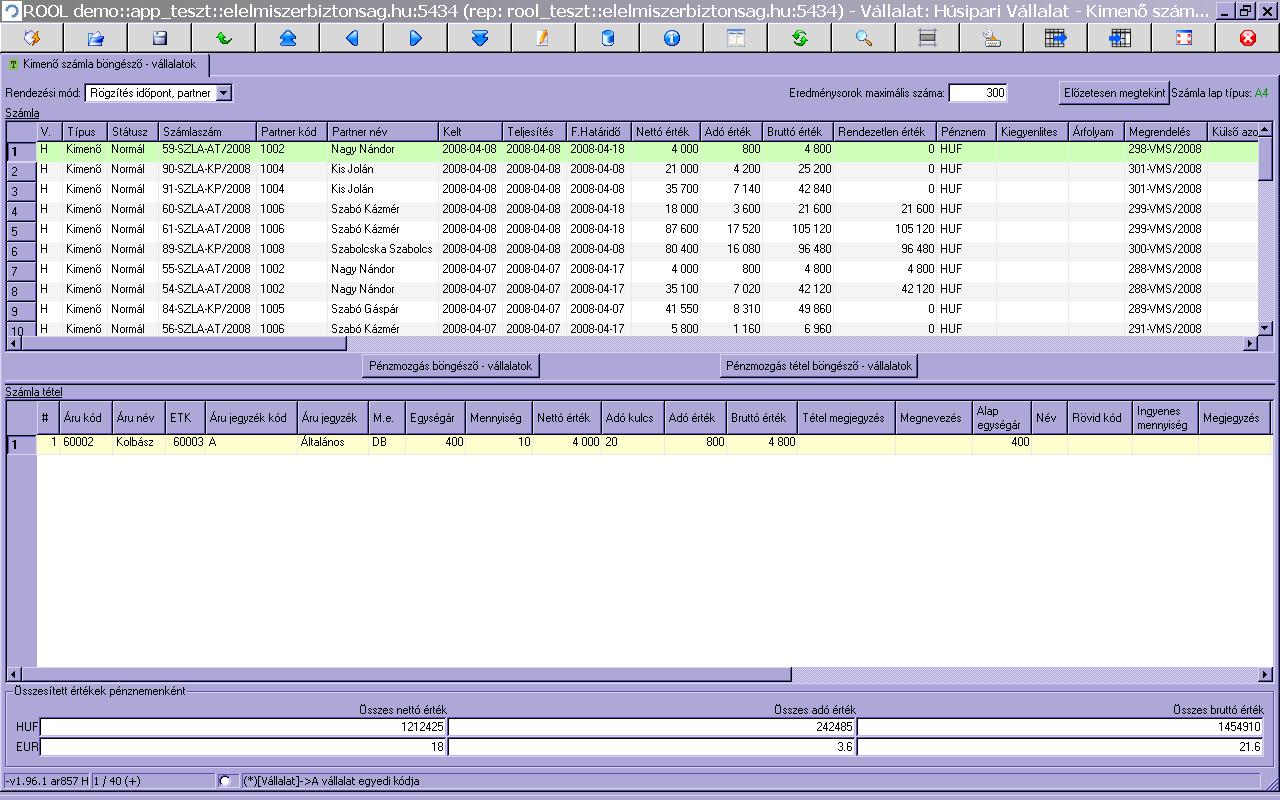The height and width of the screenshot is (800, 1280).
Task: Click the green refresh arrows icon
Action: tap(799, 38)
